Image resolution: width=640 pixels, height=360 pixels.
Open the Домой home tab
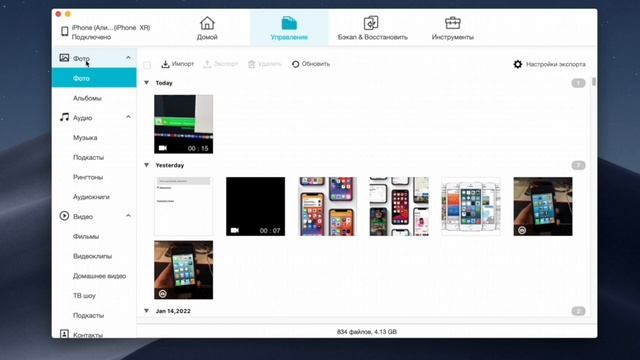(x=207, y=29)
